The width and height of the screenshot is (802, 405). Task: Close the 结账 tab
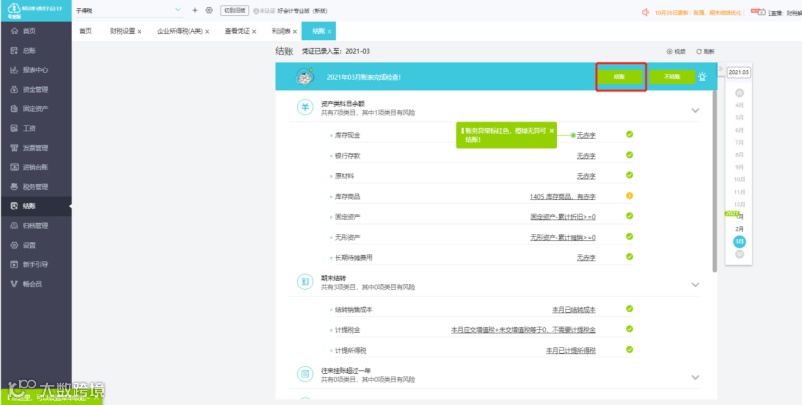pyautogui.click(x=330, y=32)
